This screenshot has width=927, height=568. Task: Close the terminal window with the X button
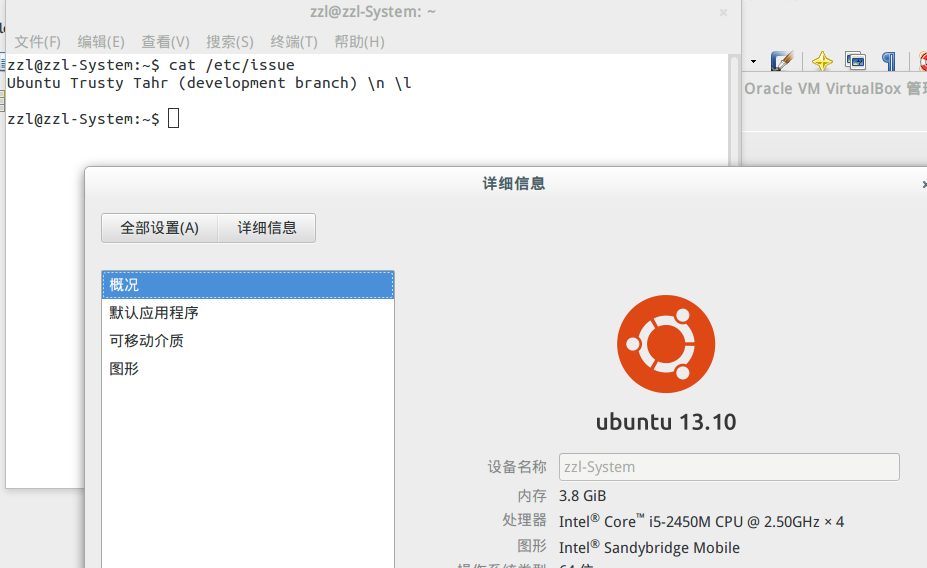coord(723,12)
